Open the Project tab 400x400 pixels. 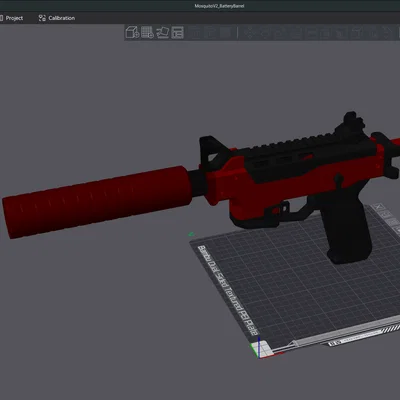(12, 18)
